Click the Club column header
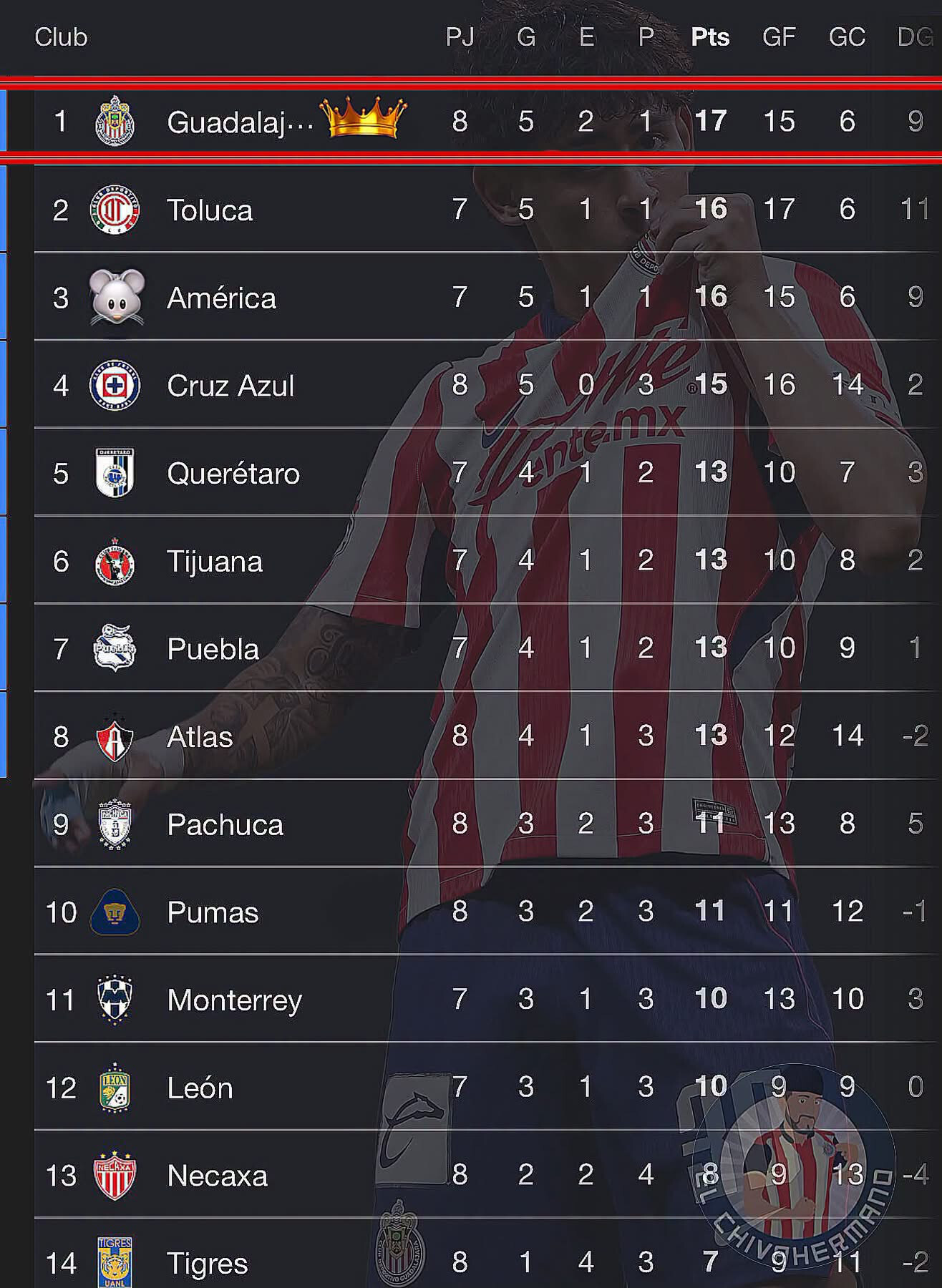The height and width of the screenshot is (1288, 942). point(61,37)
